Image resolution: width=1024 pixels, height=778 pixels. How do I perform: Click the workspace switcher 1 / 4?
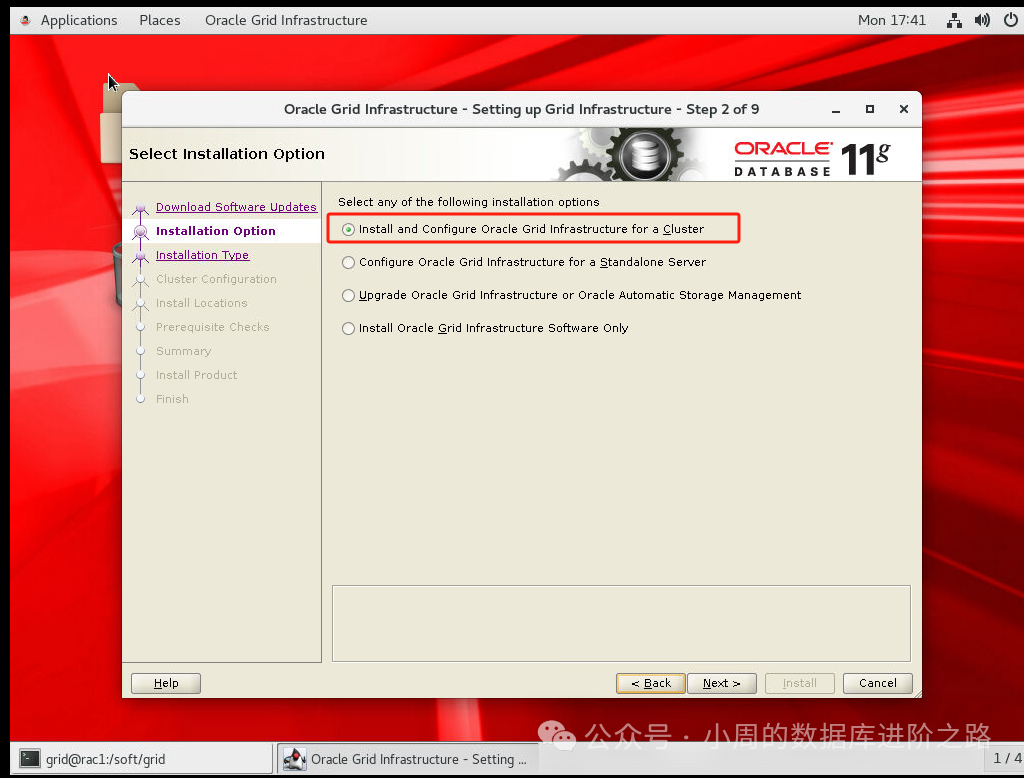[1006, 758]
